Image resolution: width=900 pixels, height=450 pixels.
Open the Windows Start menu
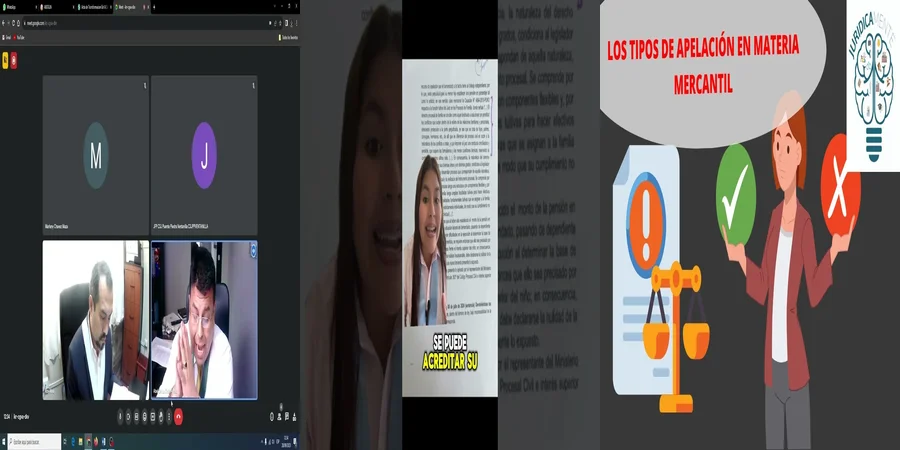click(3, 441)
